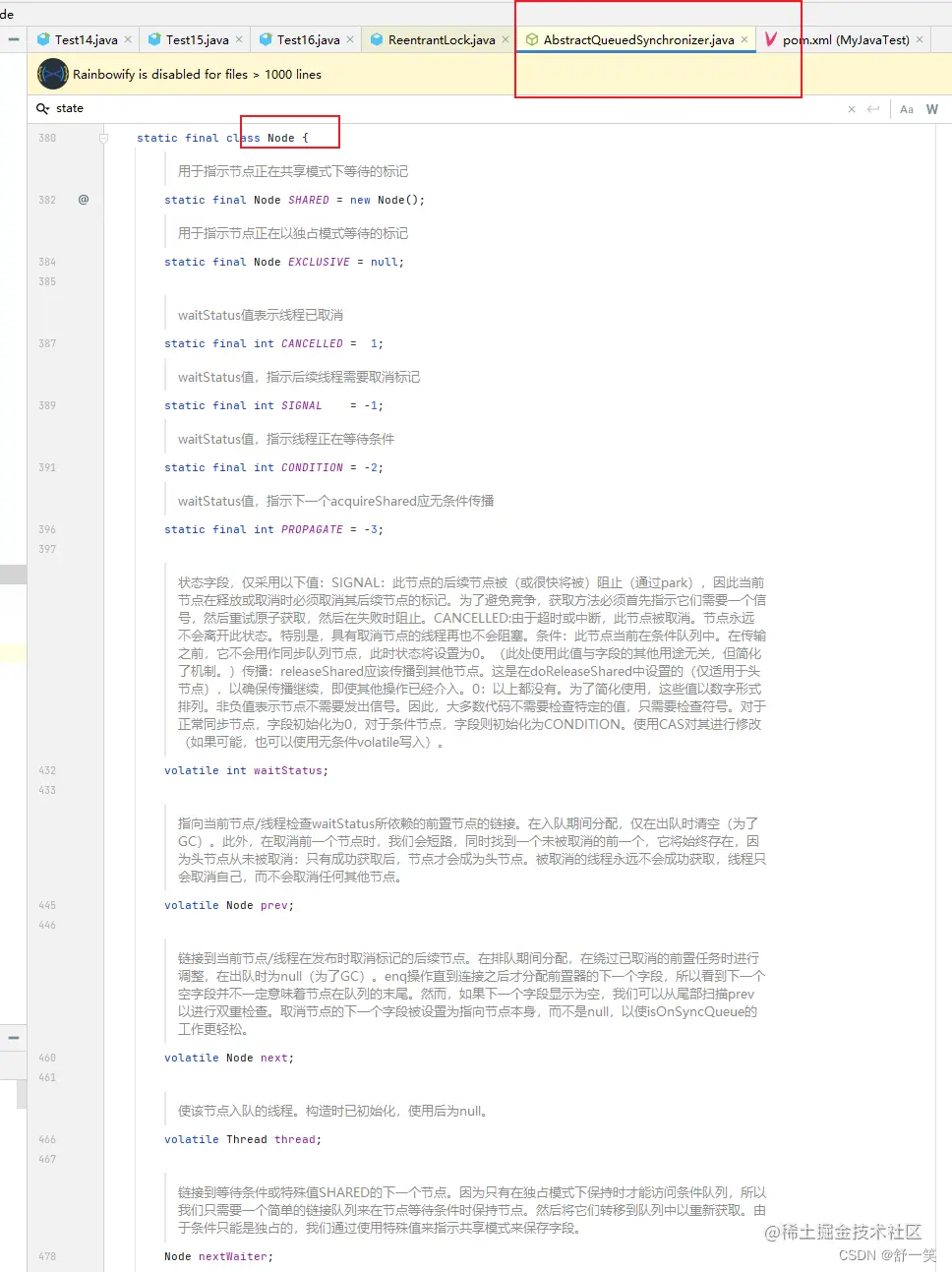952x1272 pixels.
Task: Click the PROPAGATE constant name
Action: pyautogui.click(x=312, y=530)
